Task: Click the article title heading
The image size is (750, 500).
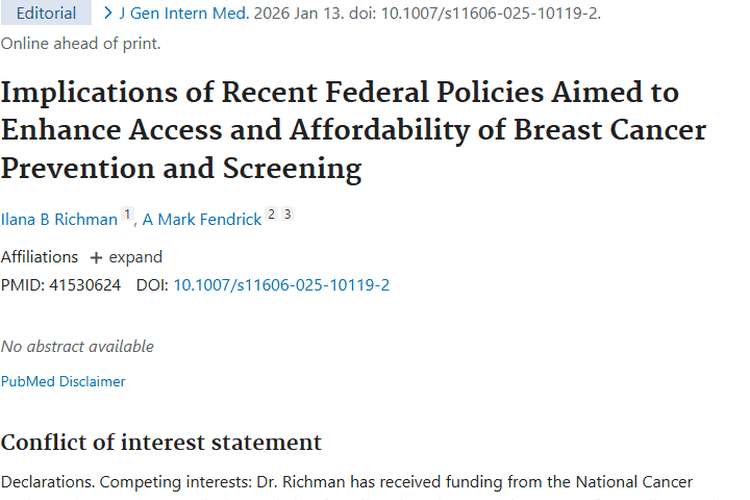Action: (x=353, y=130)
